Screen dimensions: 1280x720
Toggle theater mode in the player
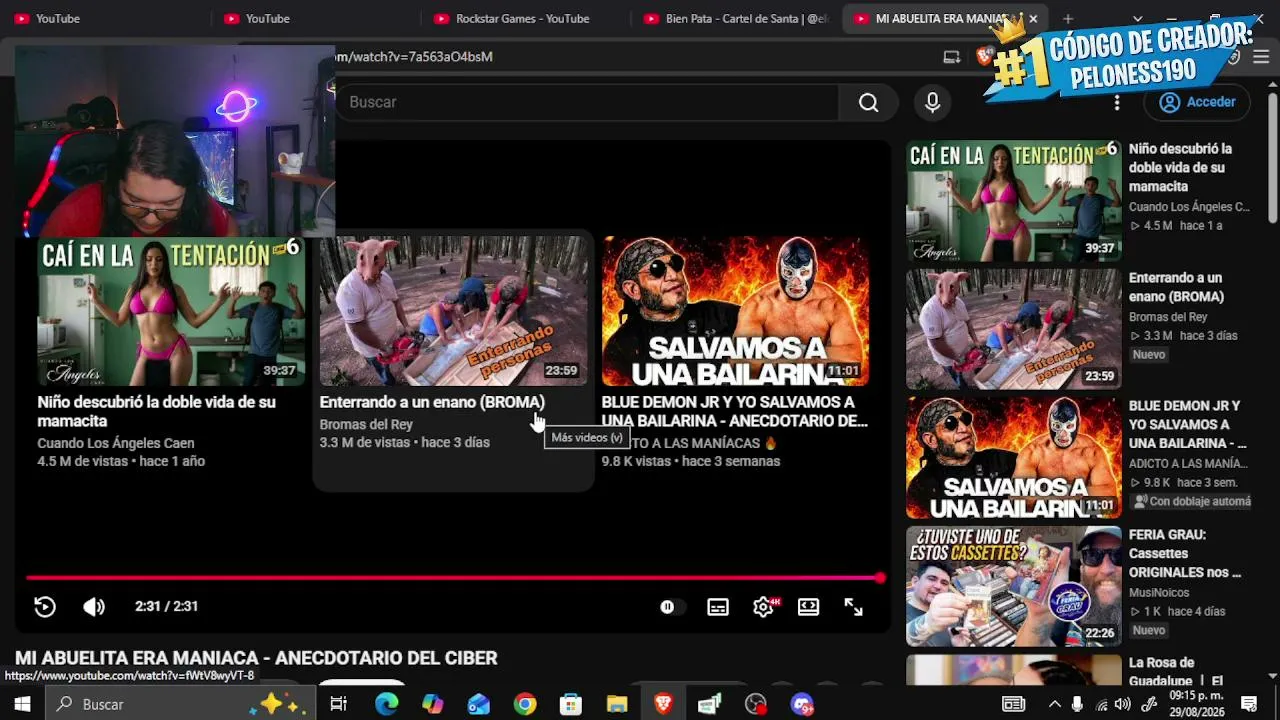point(809,606)
